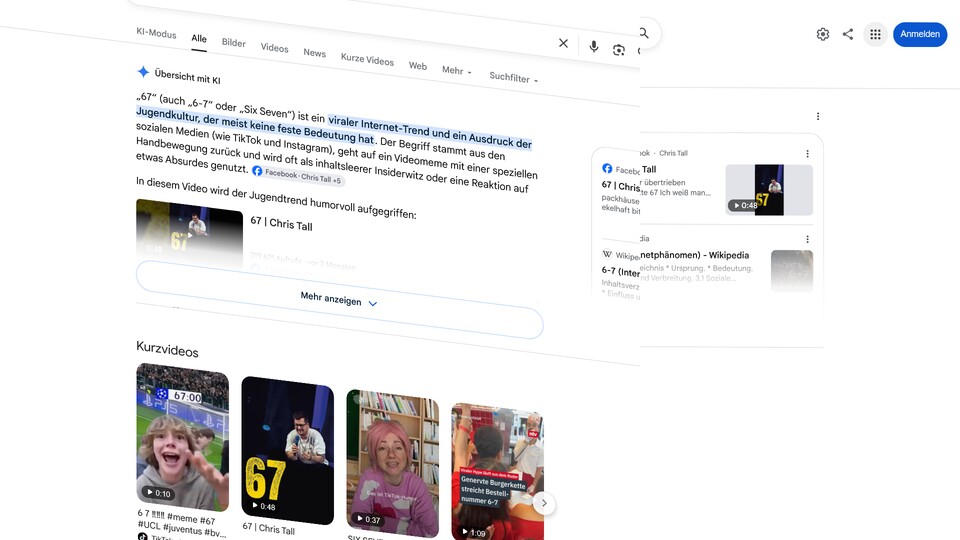Viewport: 960px width, 540px height.
Task: Open the 67 | Chris Tall overview video title
Action: [x=282, y=224]
